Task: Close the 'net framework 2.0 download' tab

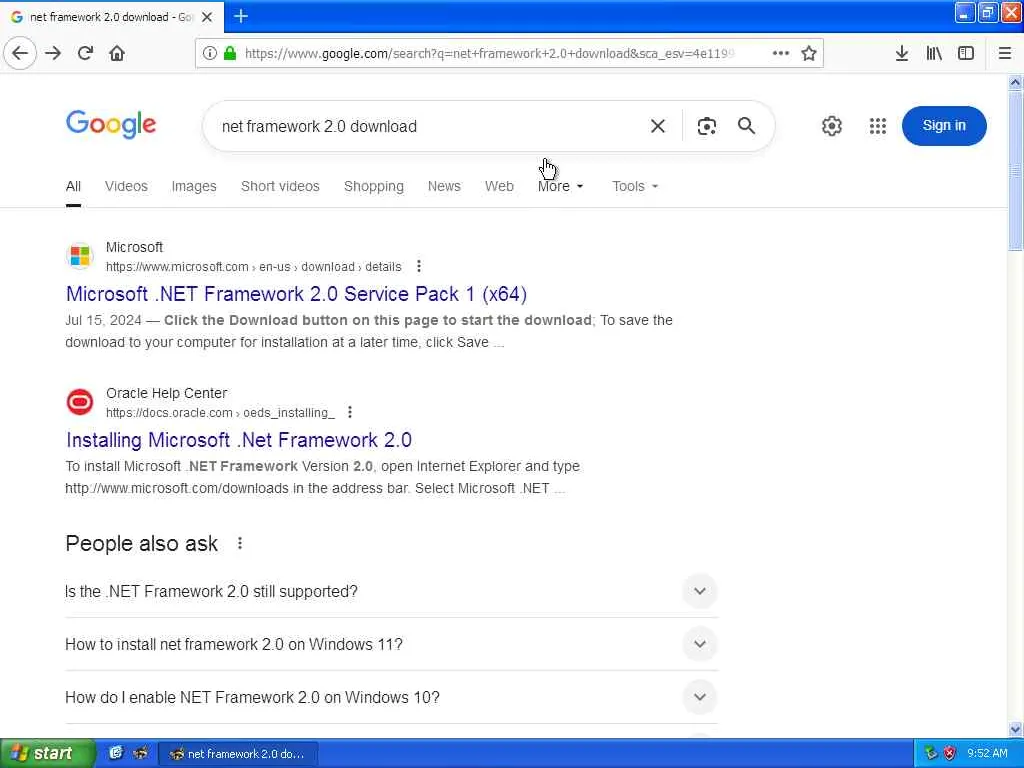Action: click(207, 17)
